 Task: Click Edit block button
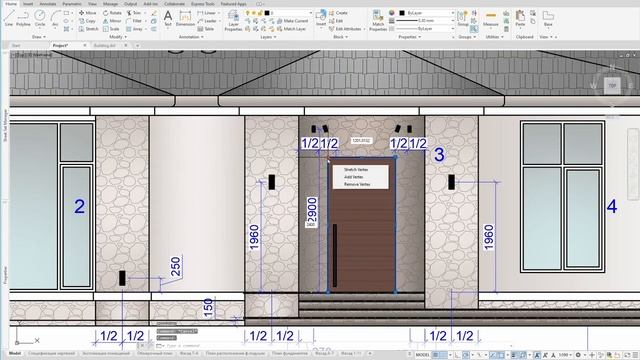tap(336, 21)
